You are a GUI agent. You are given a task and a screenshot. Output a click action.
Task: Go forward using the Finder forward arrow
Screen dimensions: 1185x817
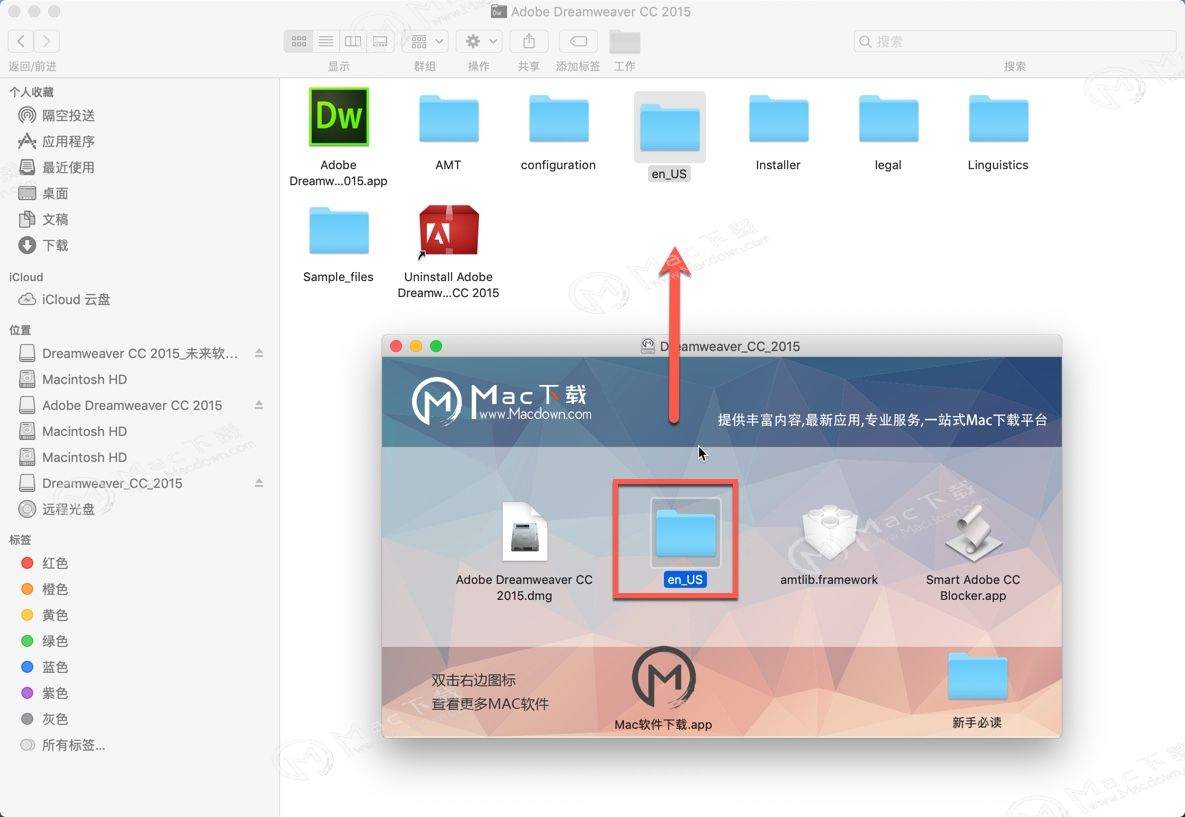tap(47, 41)
